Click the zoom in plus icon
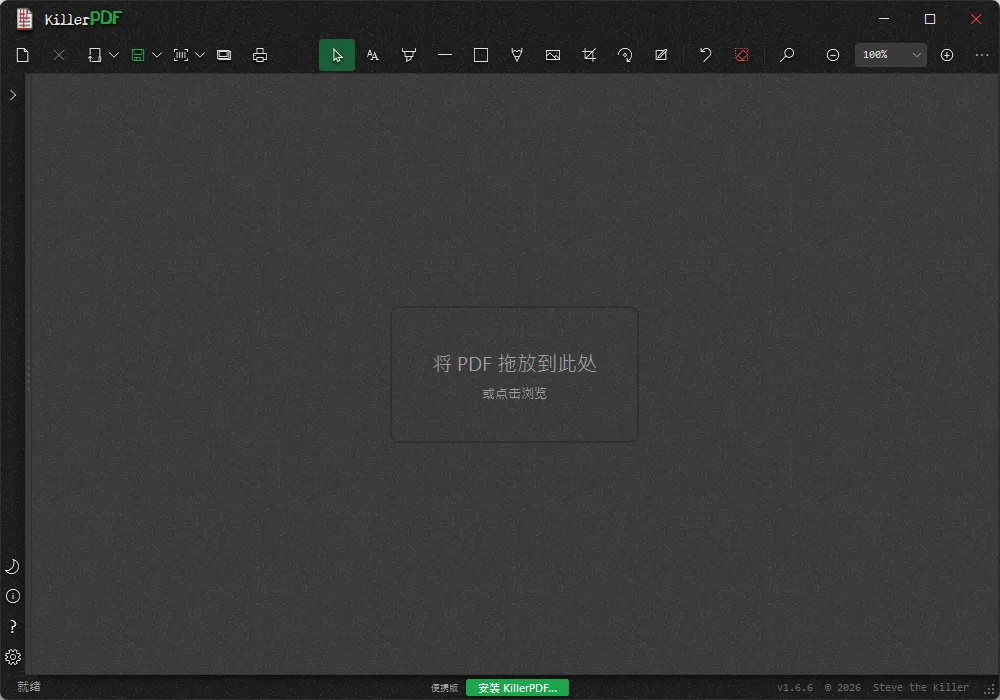Image resolution: width=1000 pixels, height=700 pixels. (947, 55)
